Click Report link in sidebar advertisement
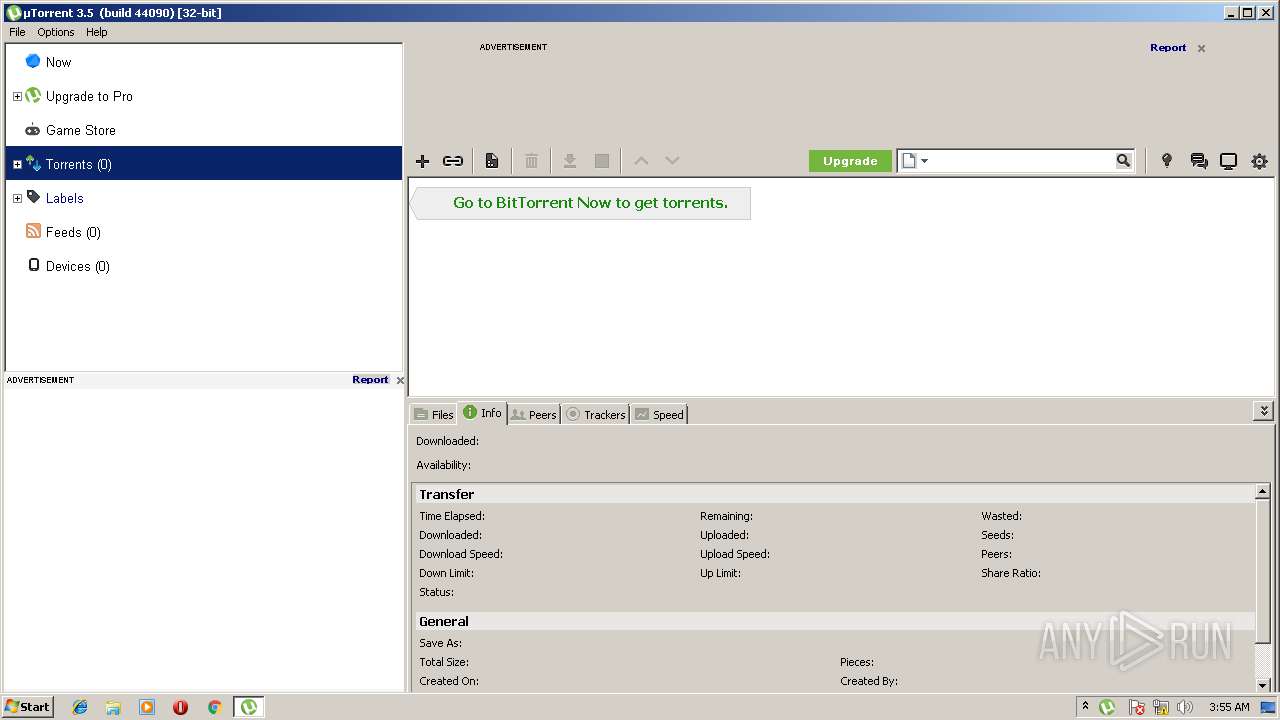The image size is (1280, 720). [370, 380]
